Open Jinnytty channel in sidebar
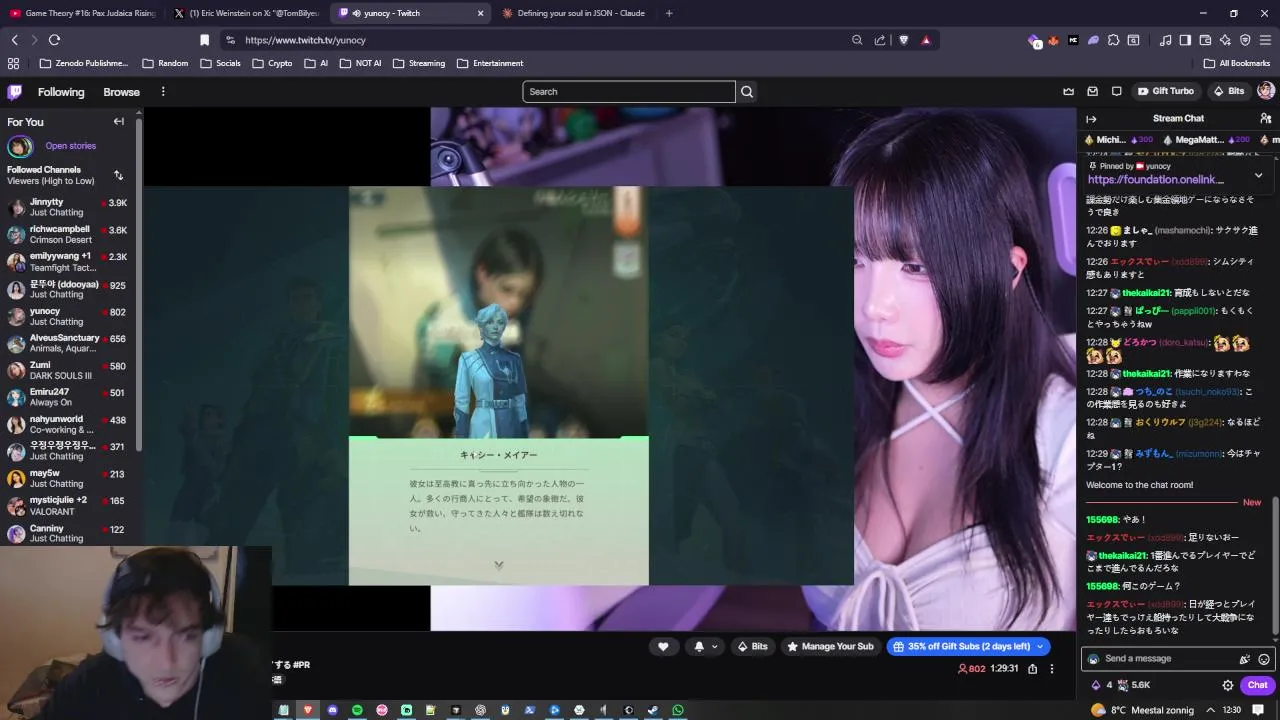 70,207
